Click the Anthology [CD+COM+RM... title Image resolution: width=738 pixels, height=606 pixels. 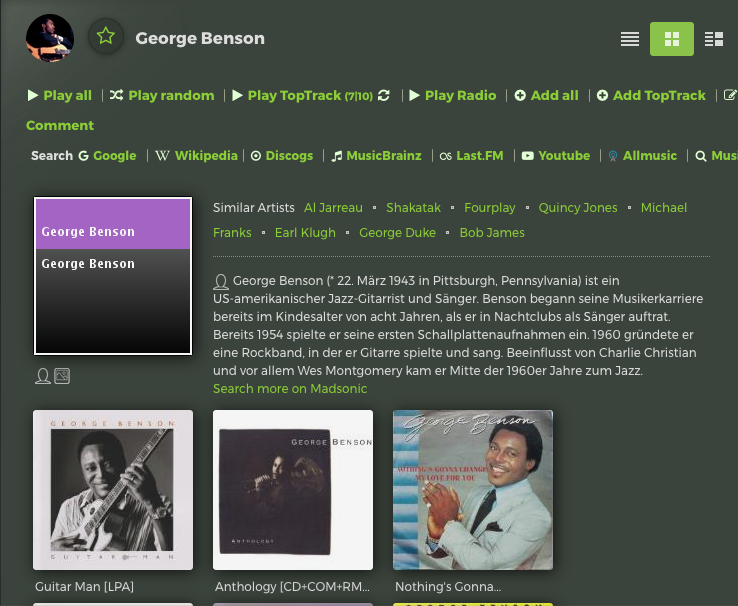point(292,587)
